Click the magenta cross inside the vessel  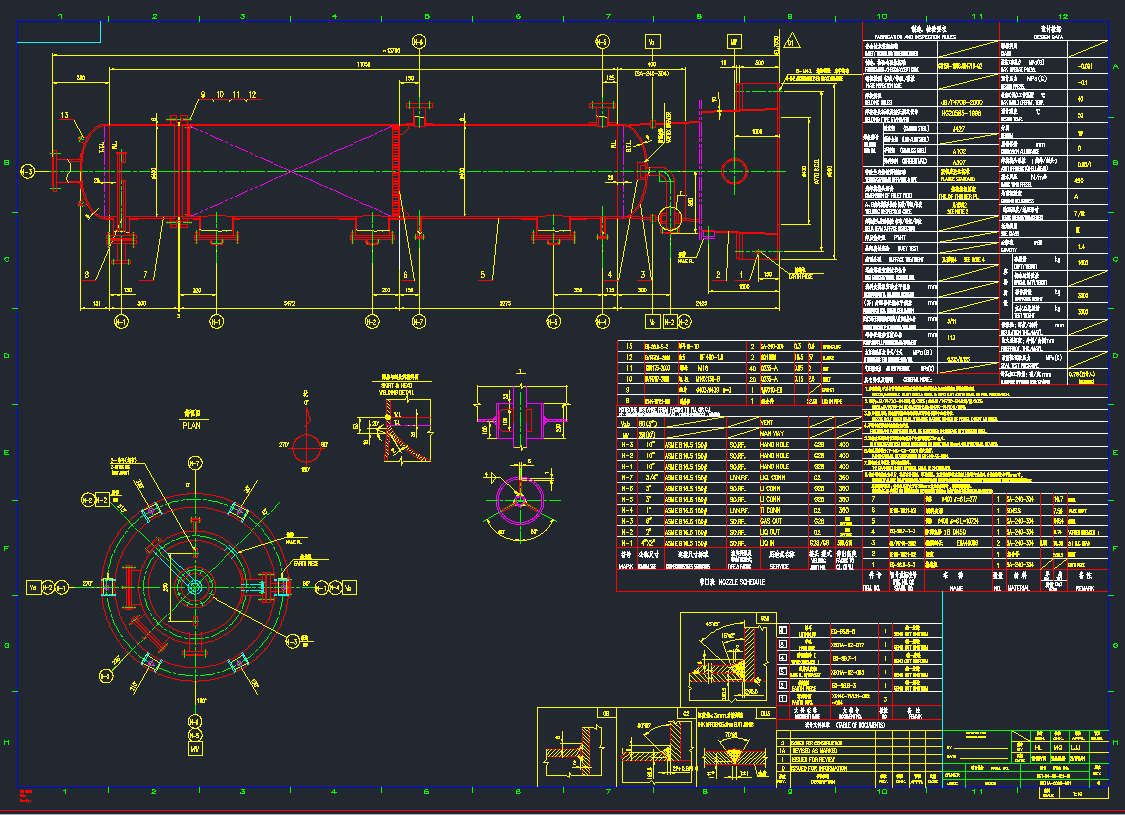(291, 171)
